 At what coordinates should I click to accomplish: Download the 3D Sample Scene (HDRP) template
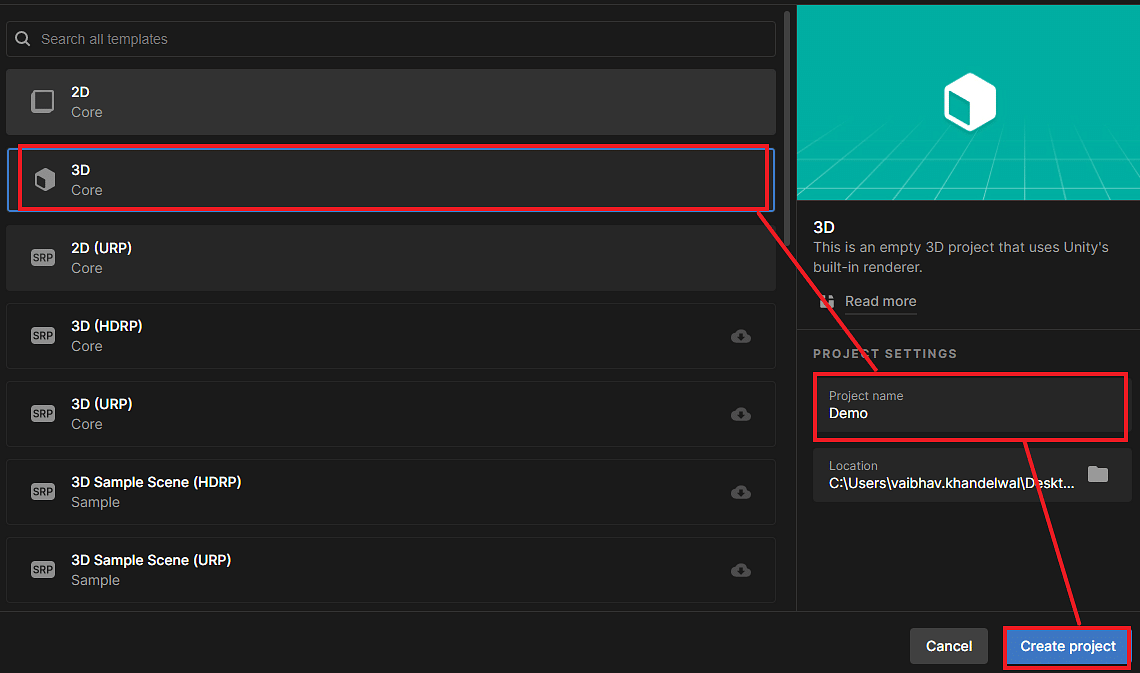coord(741,493)
